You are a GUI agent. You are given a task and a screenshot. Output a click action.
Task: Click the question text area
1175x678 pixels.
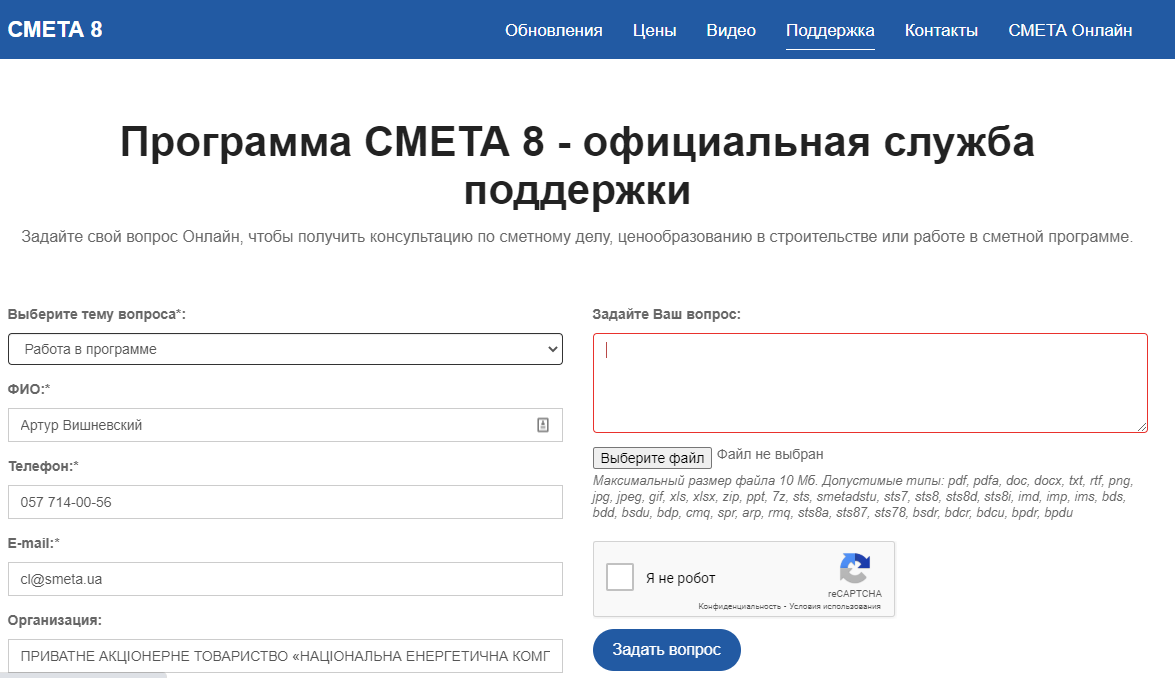[x=870, y=383]
